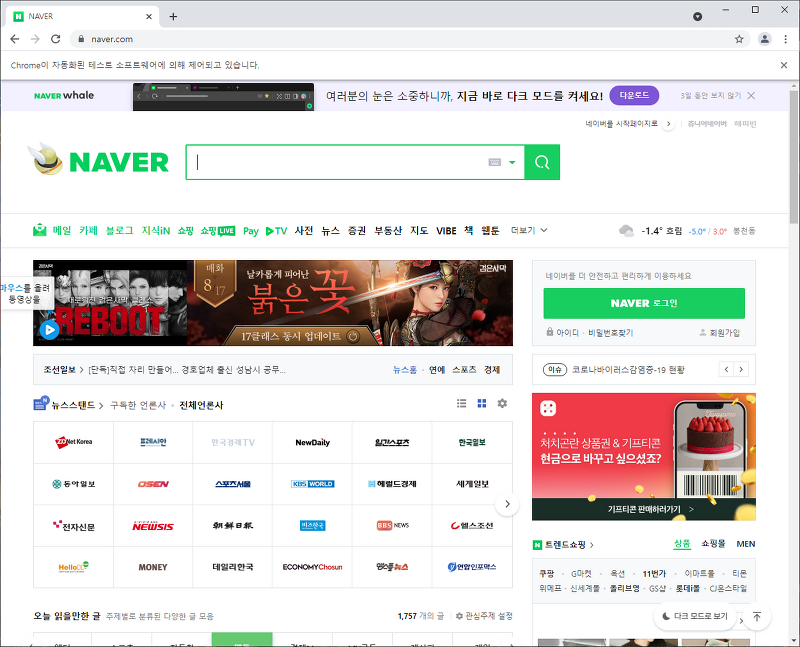Open the 뉴스홈 link

(405, 369)
